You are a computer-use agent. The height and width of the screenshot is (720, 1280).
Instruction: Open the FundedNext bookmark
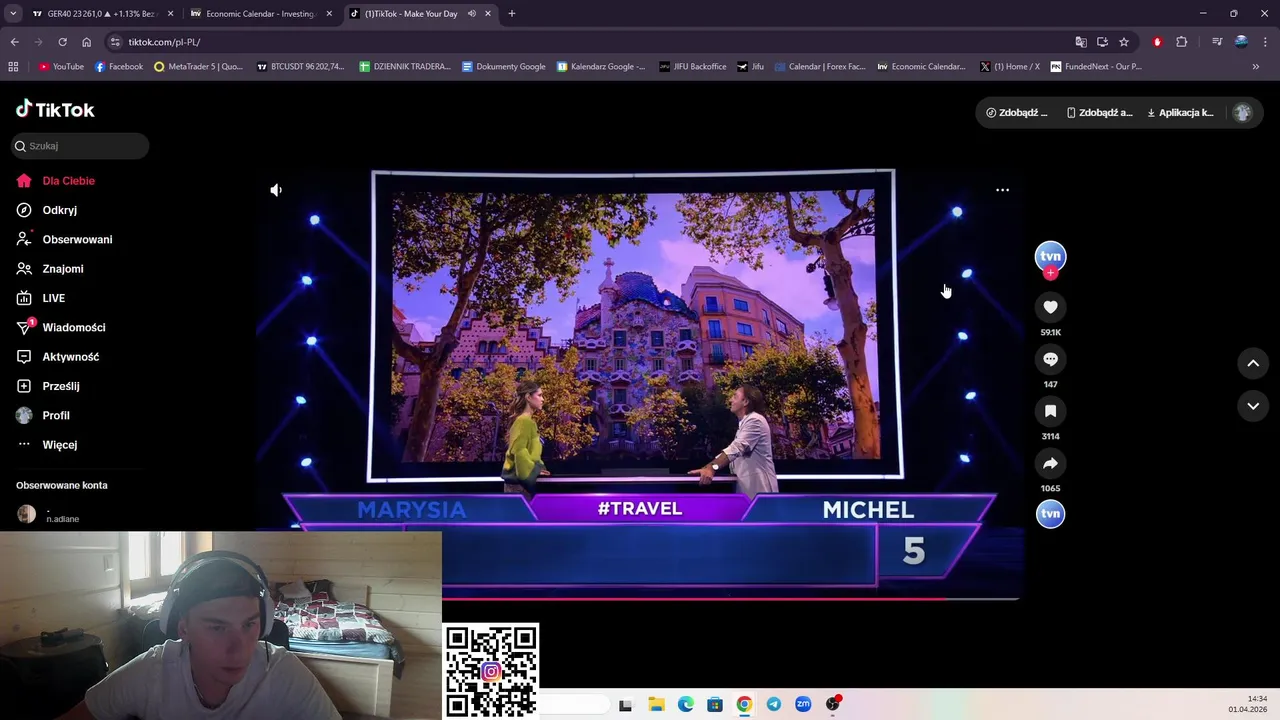[x=1096, y=67]
